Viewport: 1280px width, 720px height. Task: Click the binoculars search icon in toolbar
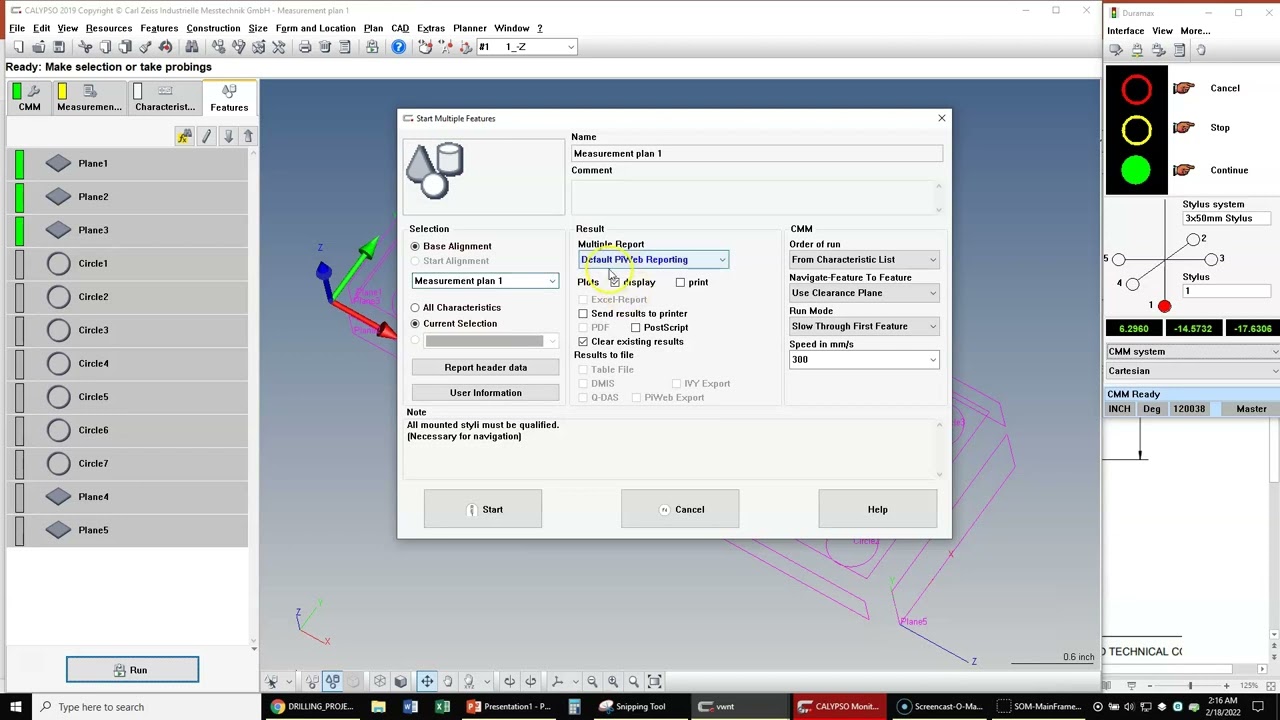tap(192, 47)
